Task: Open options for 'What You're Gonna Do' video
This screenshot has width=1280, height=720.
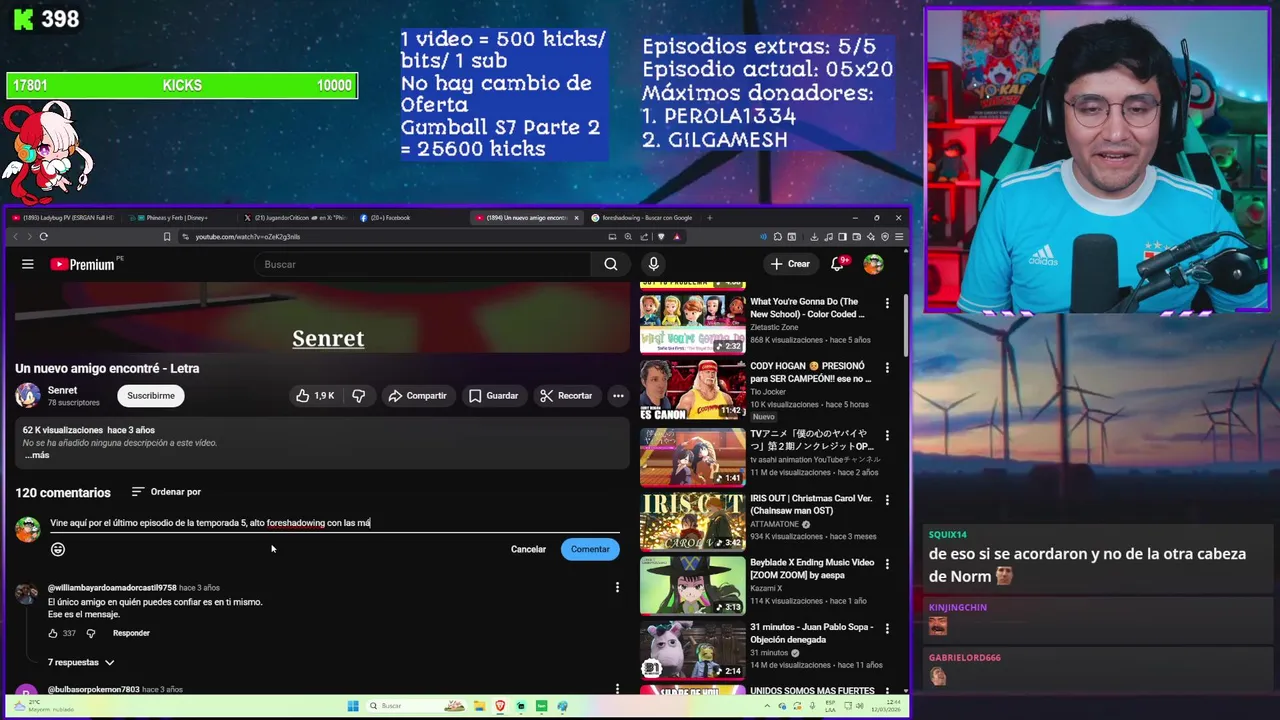Action: 887,303
